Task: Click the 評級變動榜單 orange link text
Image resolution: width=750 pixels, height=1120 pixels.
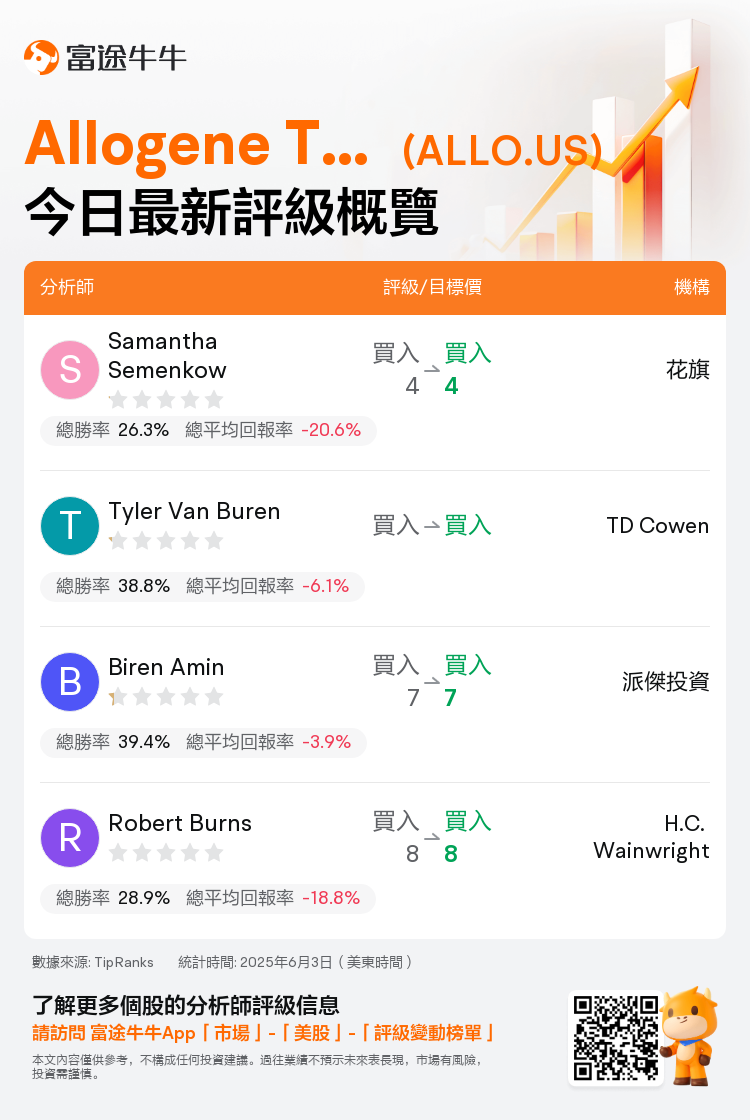Action: [x=429, y=1033]
